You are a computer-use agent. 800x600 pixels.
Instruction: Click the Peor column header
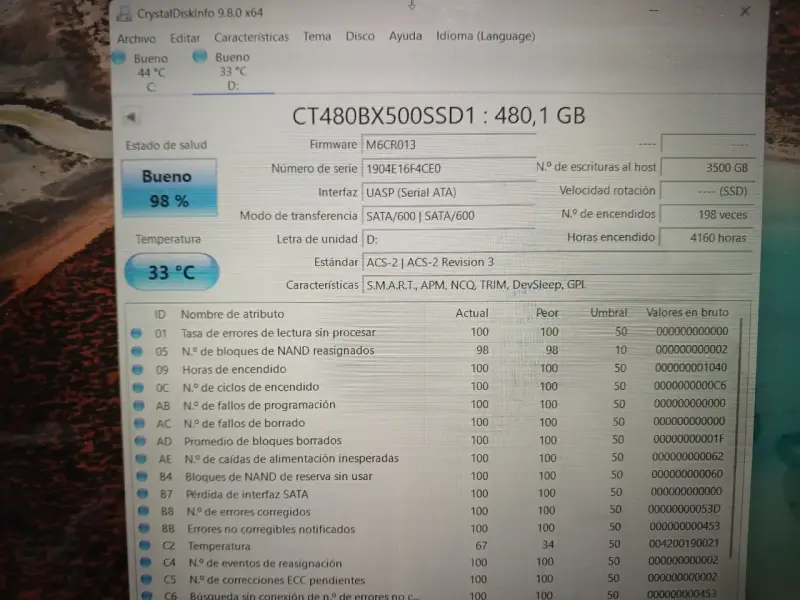pyautogui.click(x=547, y=313)
